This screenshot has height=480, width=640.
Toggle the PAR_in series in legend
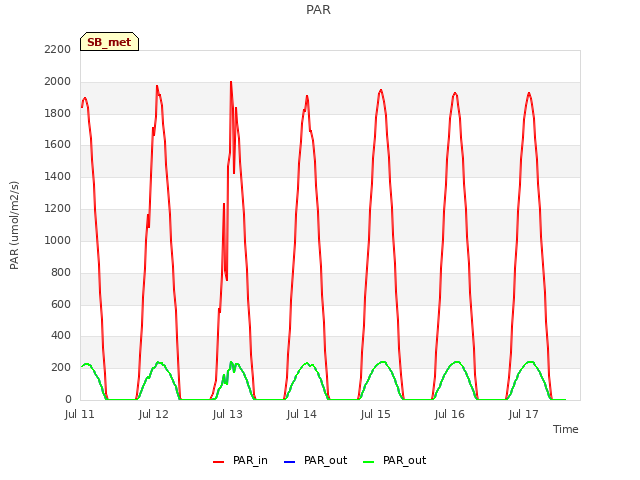pyautogui.click(x=240, y=460)
